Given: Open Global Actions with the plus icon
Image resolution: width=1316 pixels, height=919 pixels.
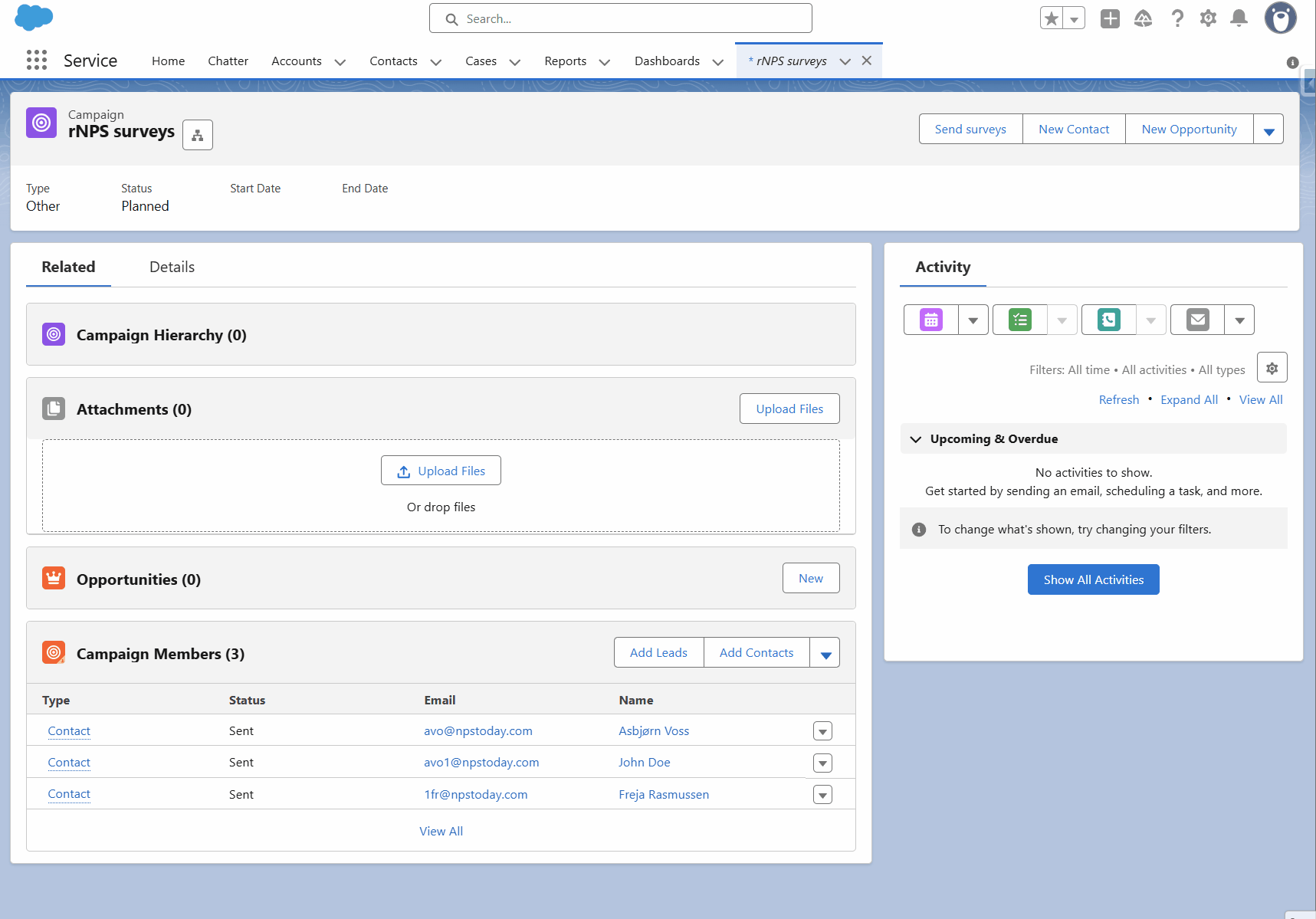Looking at the screenshot, I should pos(1109,18).
